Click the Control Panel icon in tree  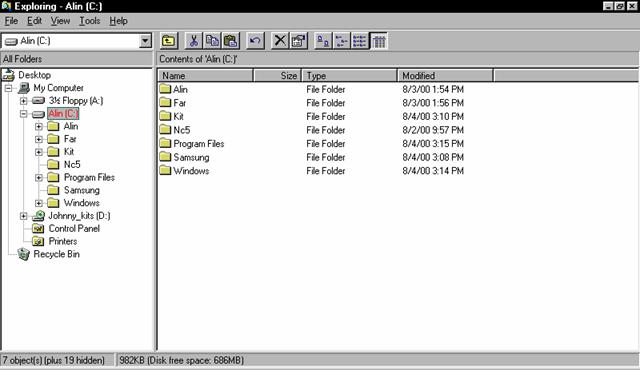click(x=38, y=228)
